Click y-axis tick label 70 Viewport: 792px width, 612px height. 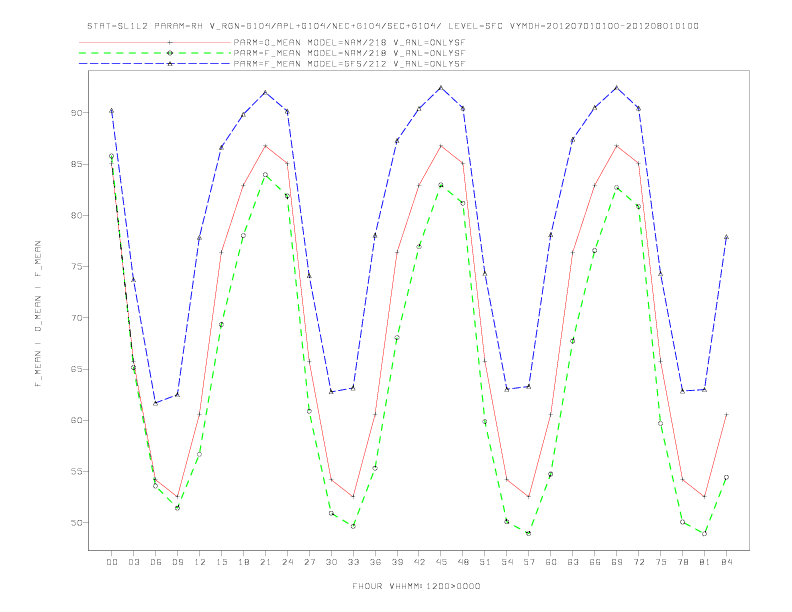pyautogui.click(x=76, y=318)
